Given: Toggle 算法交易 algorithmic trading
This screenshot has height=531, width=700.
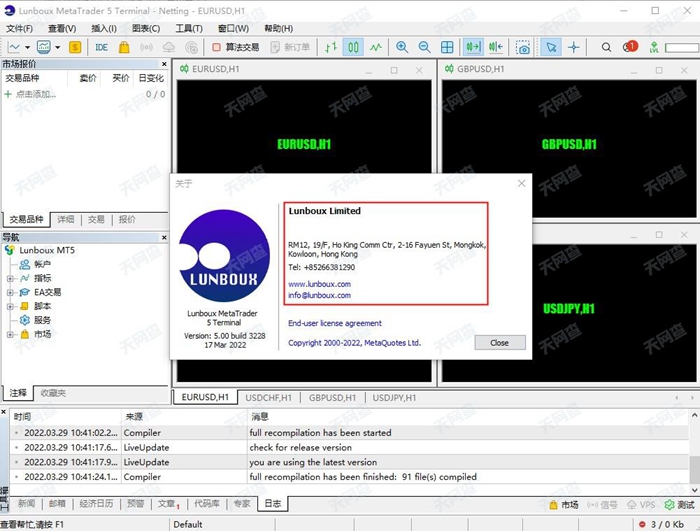Looking at the screenshot, I should click(x=235, y=47).
